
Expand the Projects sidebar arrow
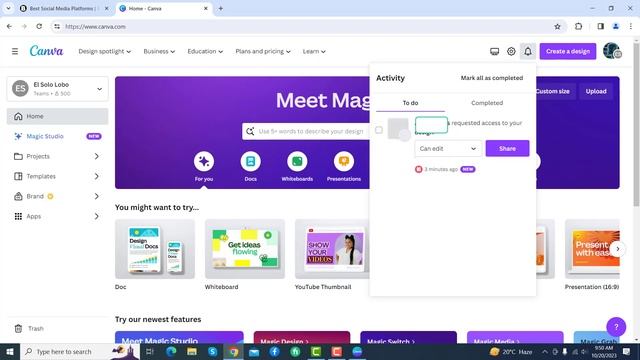96,156
